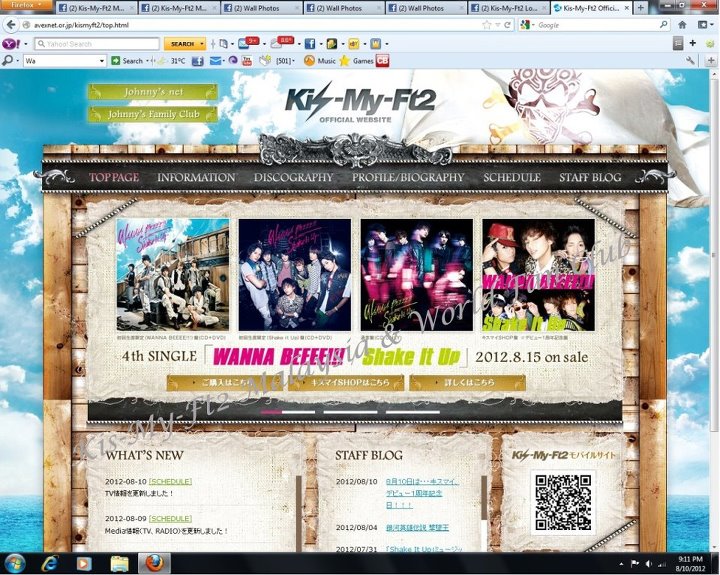Click the YouTube icon in second toolbar
Image resolution: width=720 pixels, height=575 pixels.
click(247, 61)
